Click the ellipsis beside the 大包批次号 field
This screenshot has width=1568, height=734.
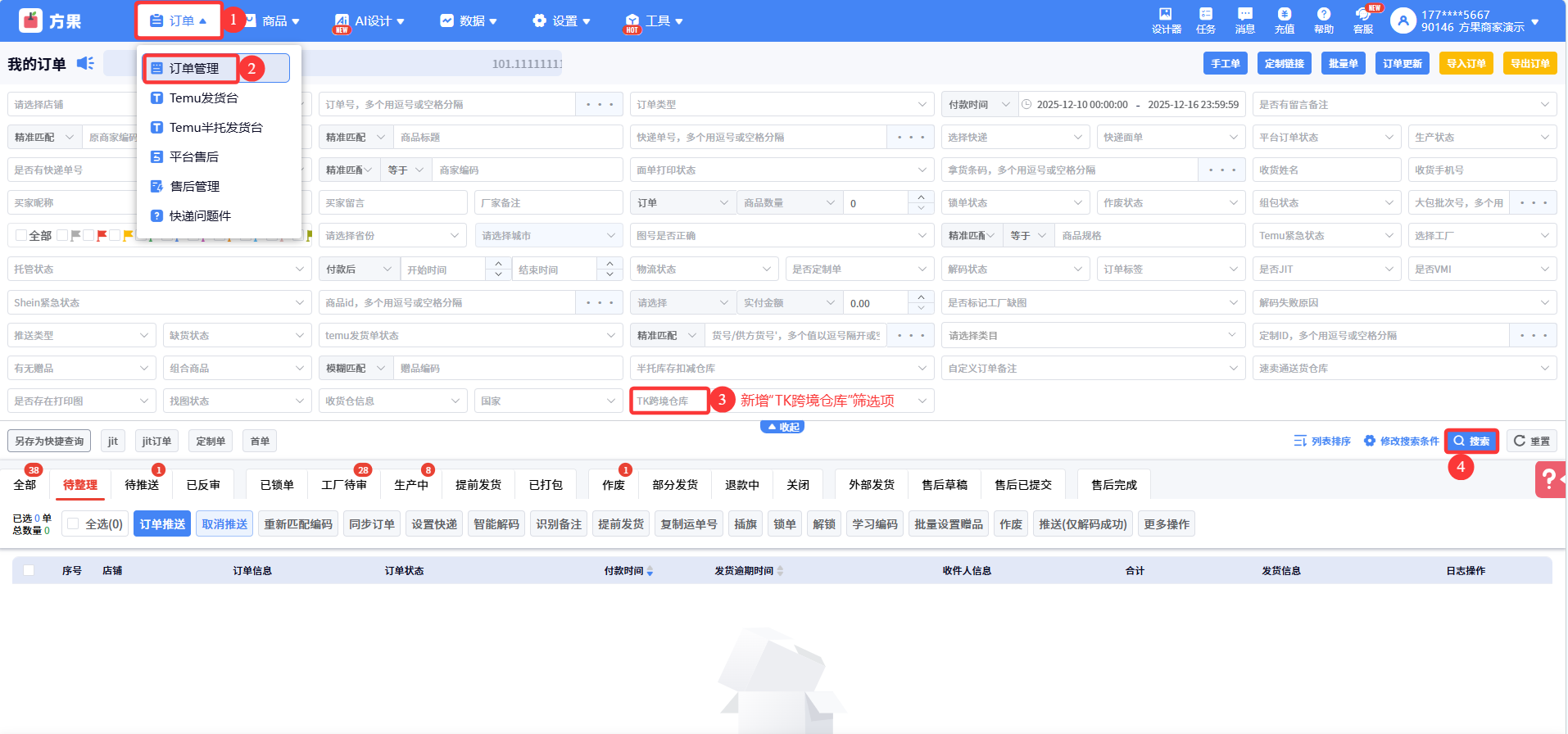(1534, 202)
